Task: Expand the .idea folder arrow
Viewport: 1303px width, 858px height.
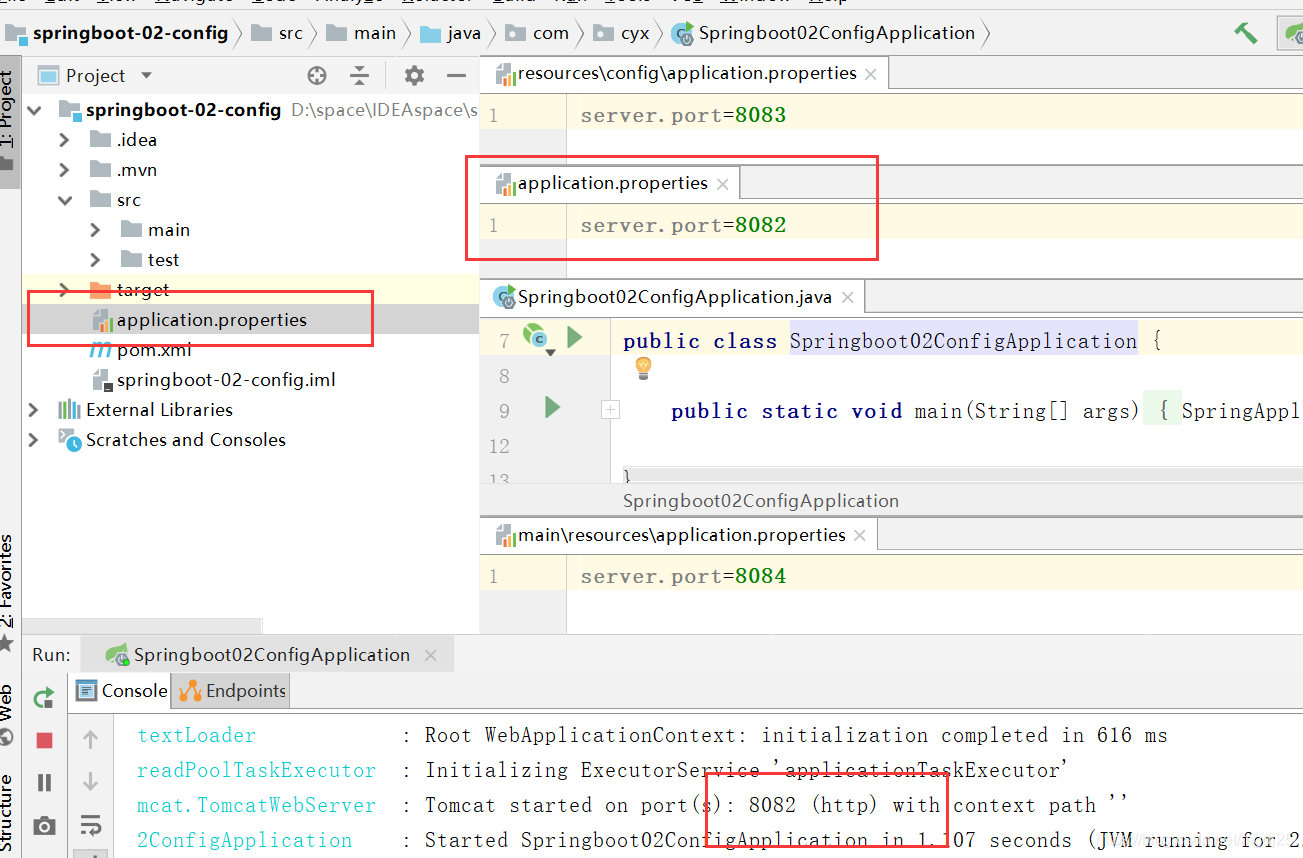Action: 65,140
